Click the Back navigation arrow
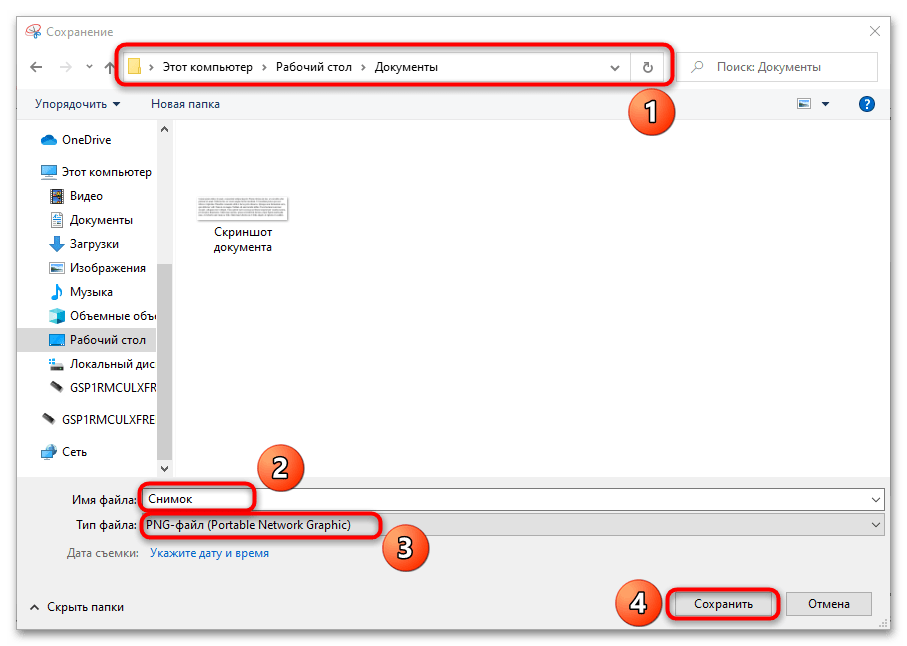Screen dimensions: 907x646 [36, 67]
